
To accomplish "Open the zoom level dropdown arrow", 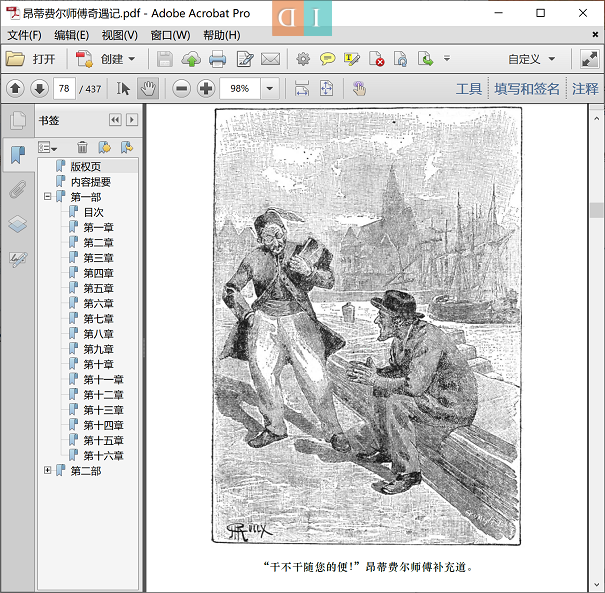I will [x=270, y=89].
